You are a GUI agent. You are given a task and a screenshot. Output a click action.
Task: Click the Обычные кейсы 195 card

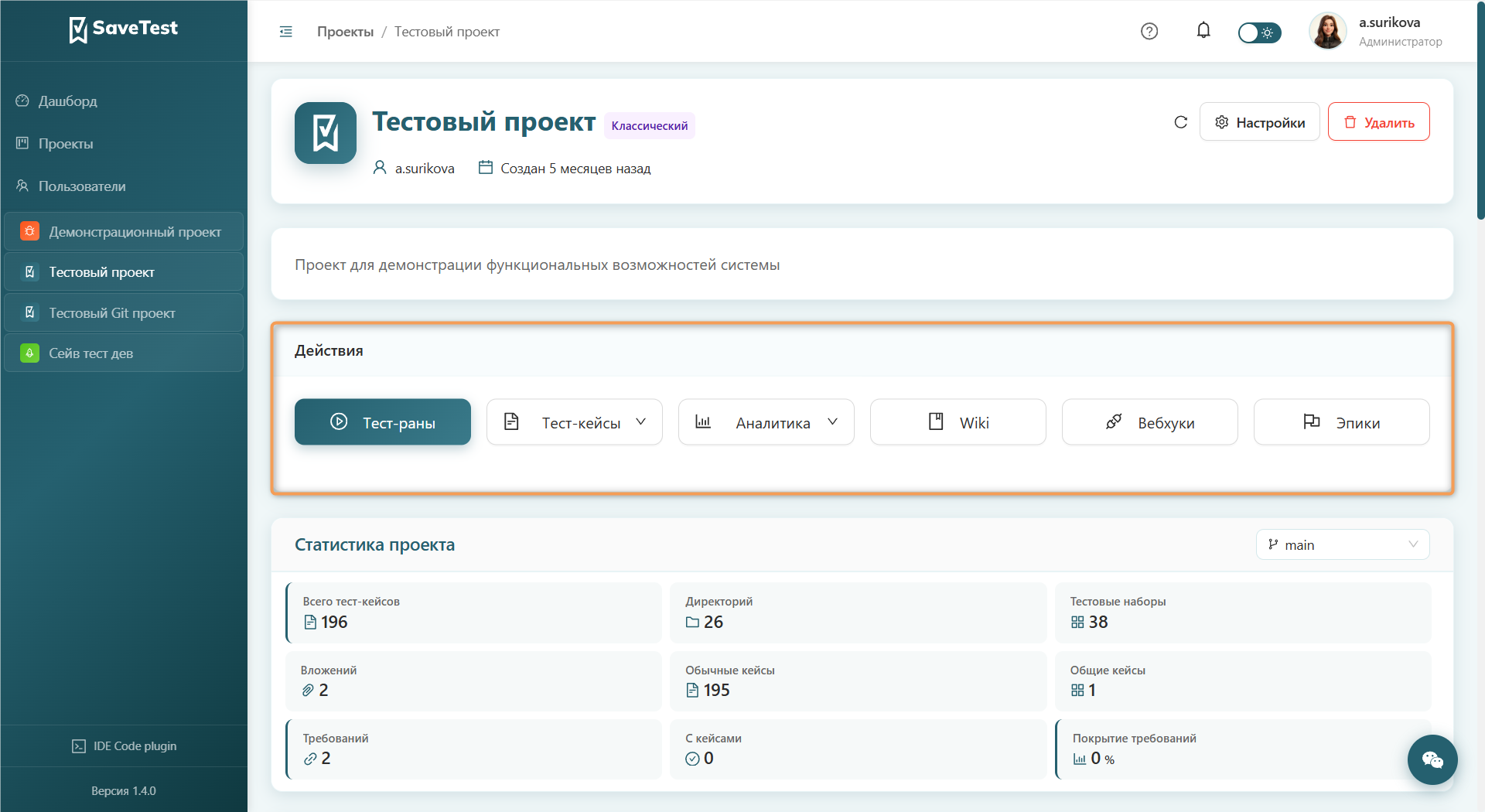click(859, 681)
